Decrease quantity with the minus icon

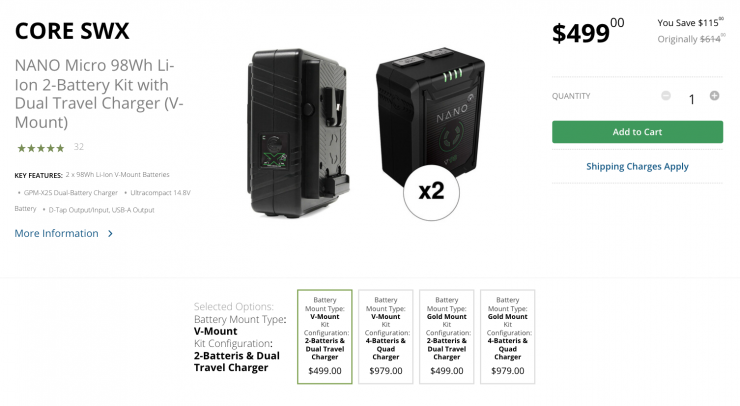(665, 96)
